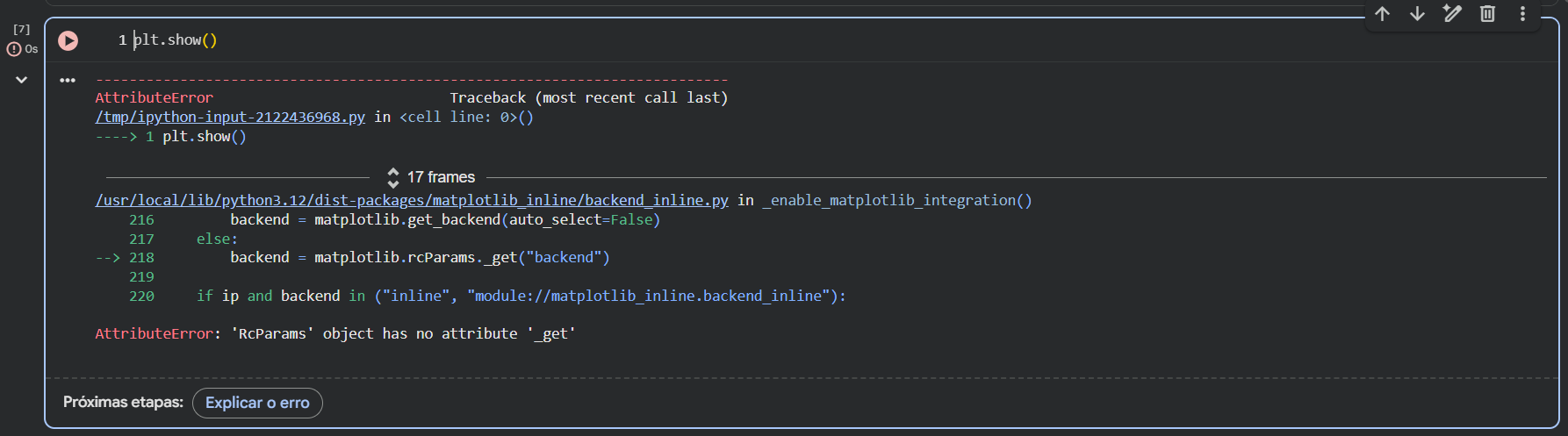The image size is (1568, 436).
Task: Delete this cell with the trash icon
Action: [x=1487, y=14]
